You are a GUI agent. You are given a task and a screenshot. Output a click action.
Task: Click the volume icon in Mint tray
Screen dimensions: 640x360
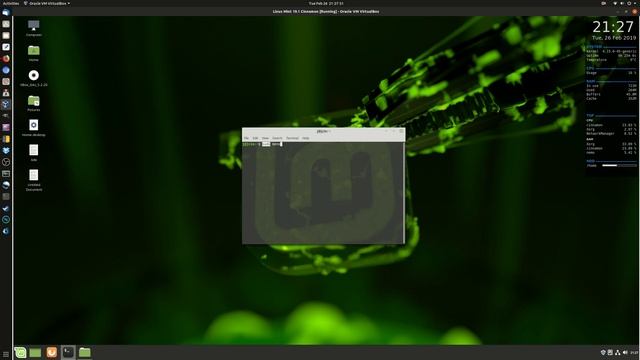point(625,352)
